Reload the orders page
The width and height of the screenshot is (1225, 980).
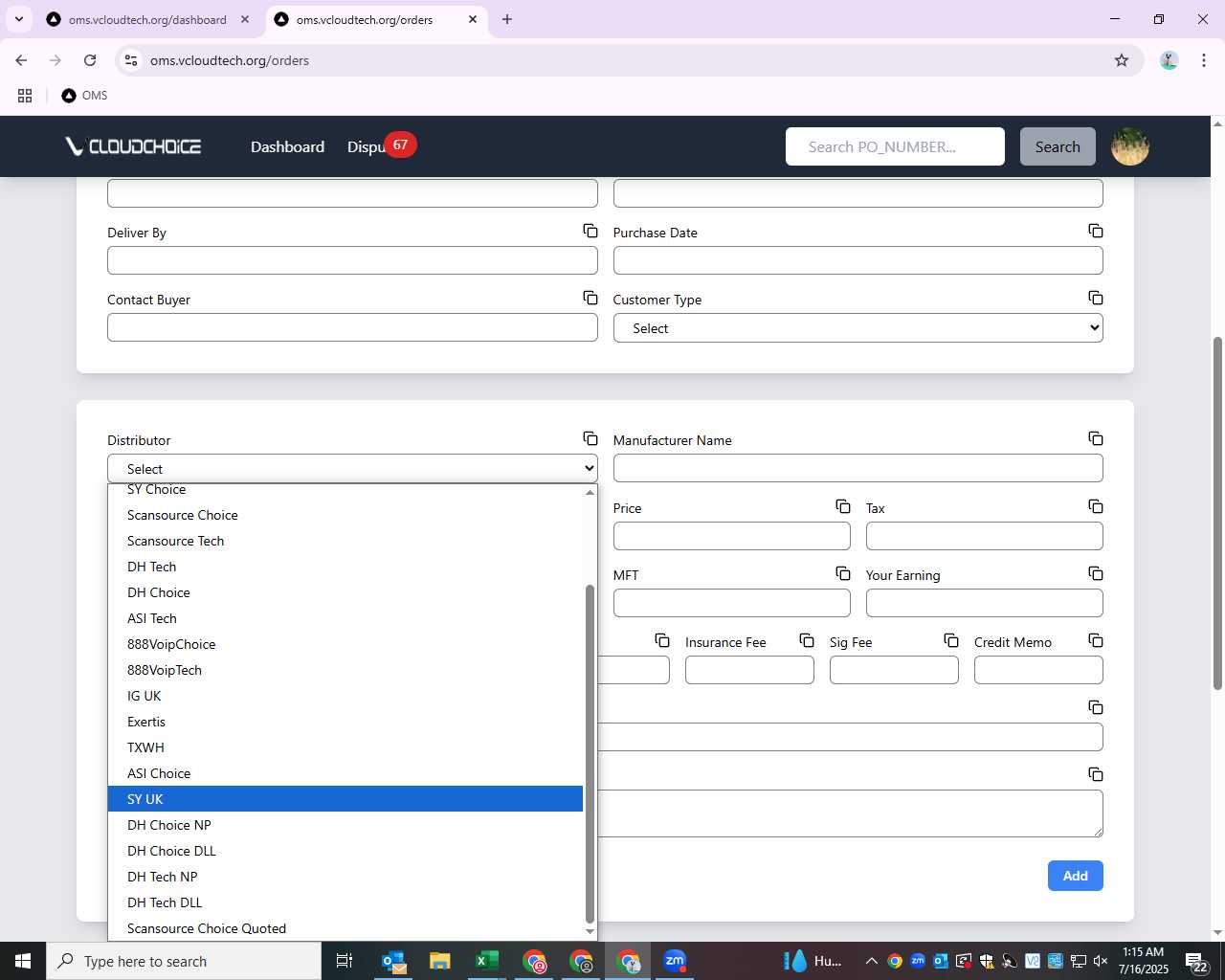[90, 60]
